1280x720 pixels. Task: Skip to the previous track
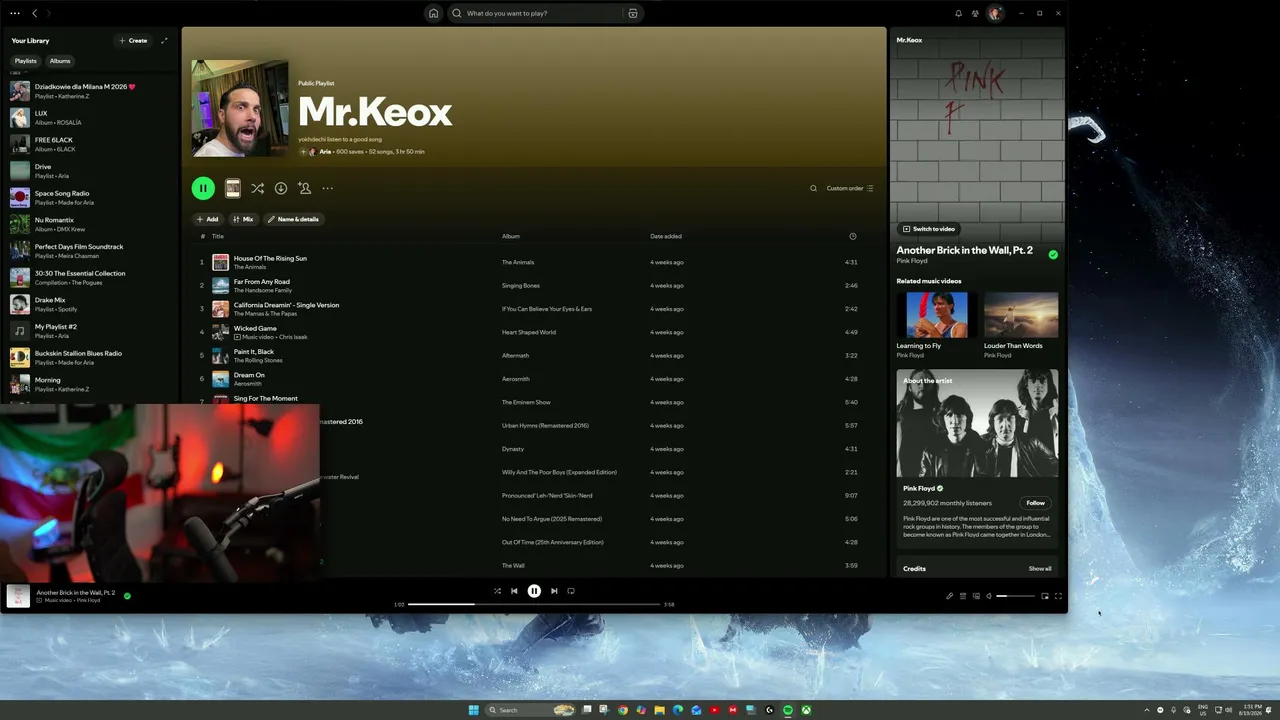point(514,591)
